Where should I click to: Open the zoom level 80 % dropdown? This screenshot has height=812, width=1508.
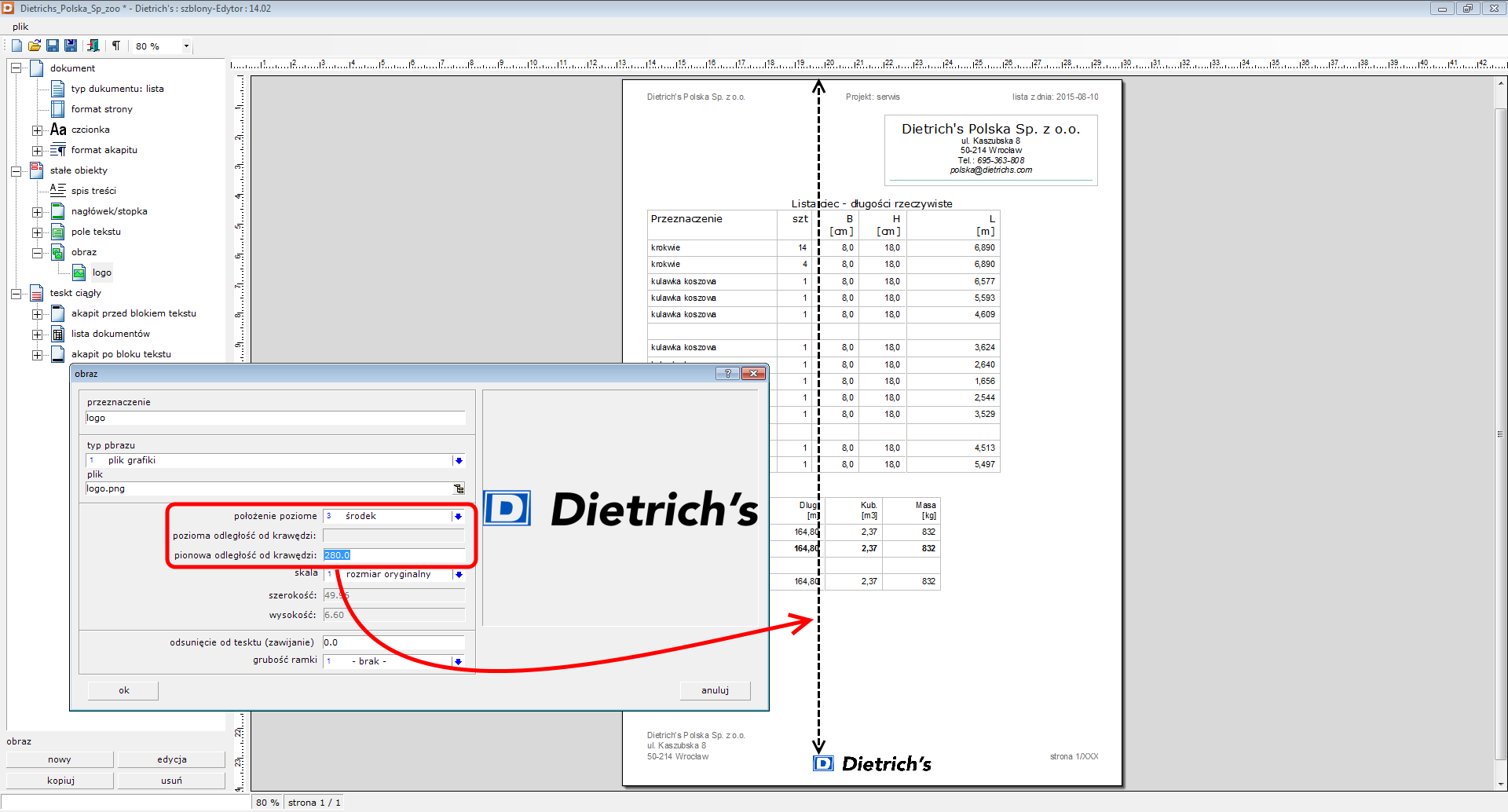click(x=186, y=46)
